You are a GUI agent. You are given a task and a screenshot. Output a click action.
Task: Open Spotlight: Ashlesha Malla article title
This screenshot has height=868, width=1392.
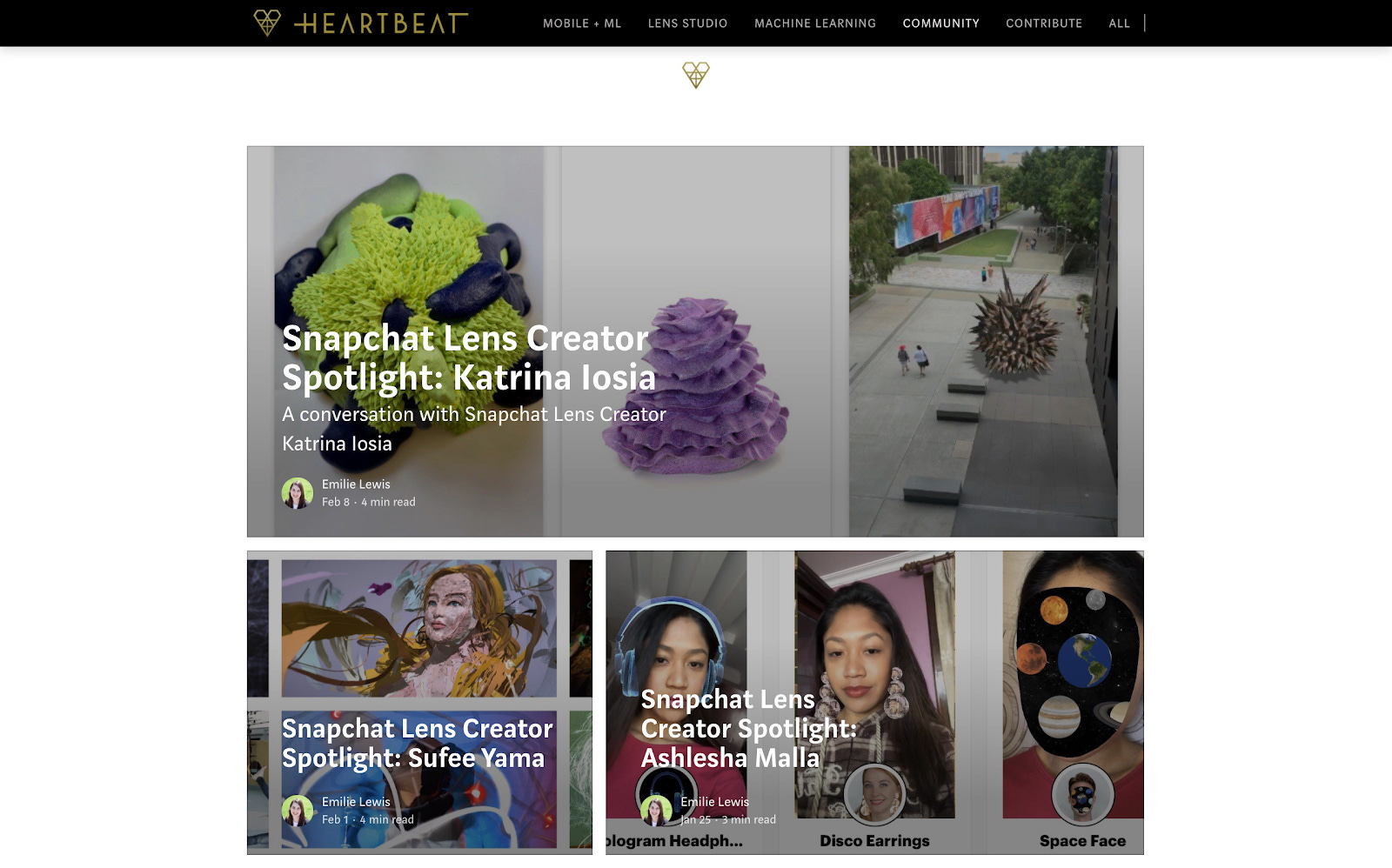tap(748, 728)
